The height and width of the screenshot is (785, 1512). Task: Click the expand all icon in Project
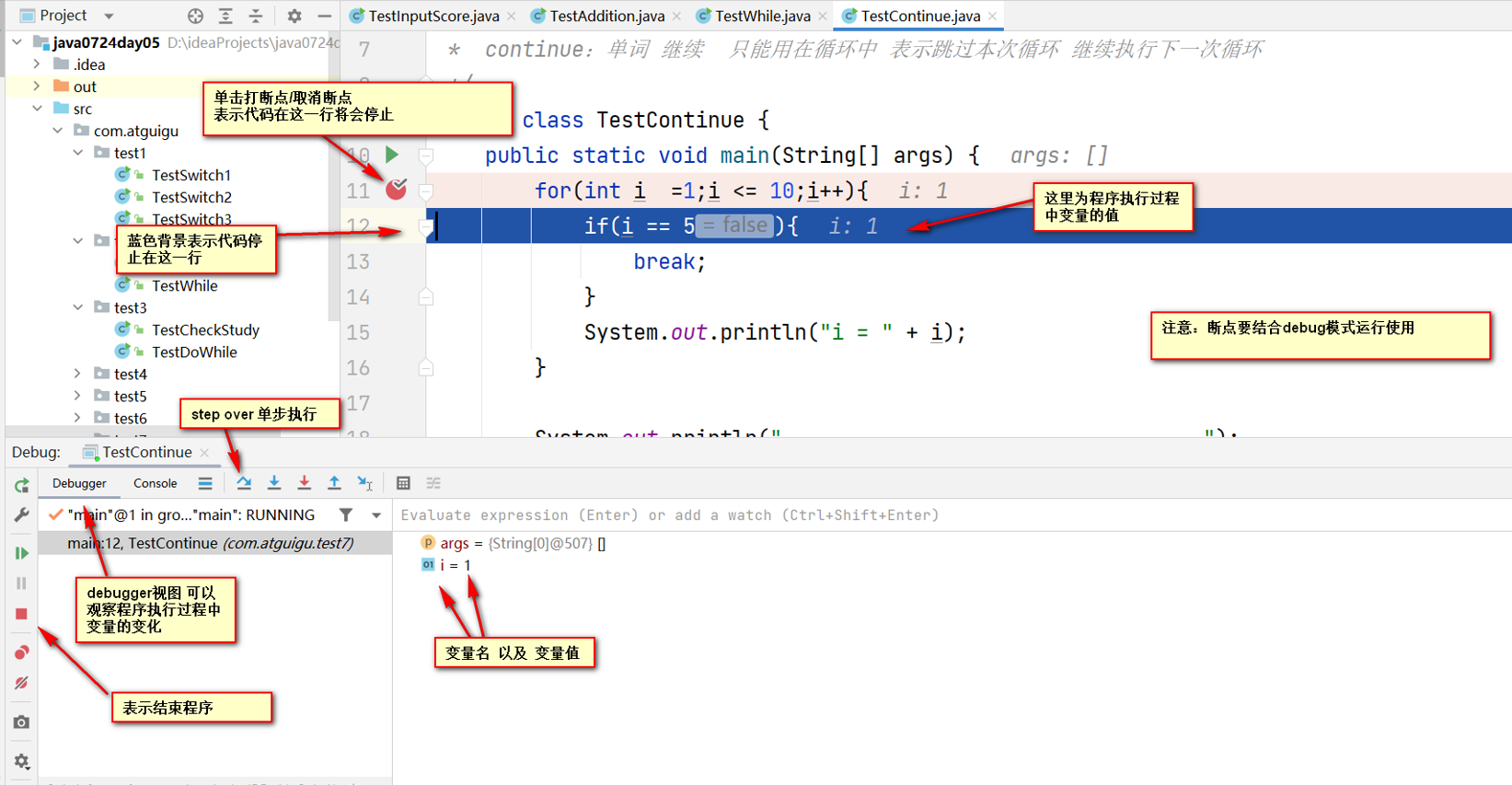tap(225, 16)
